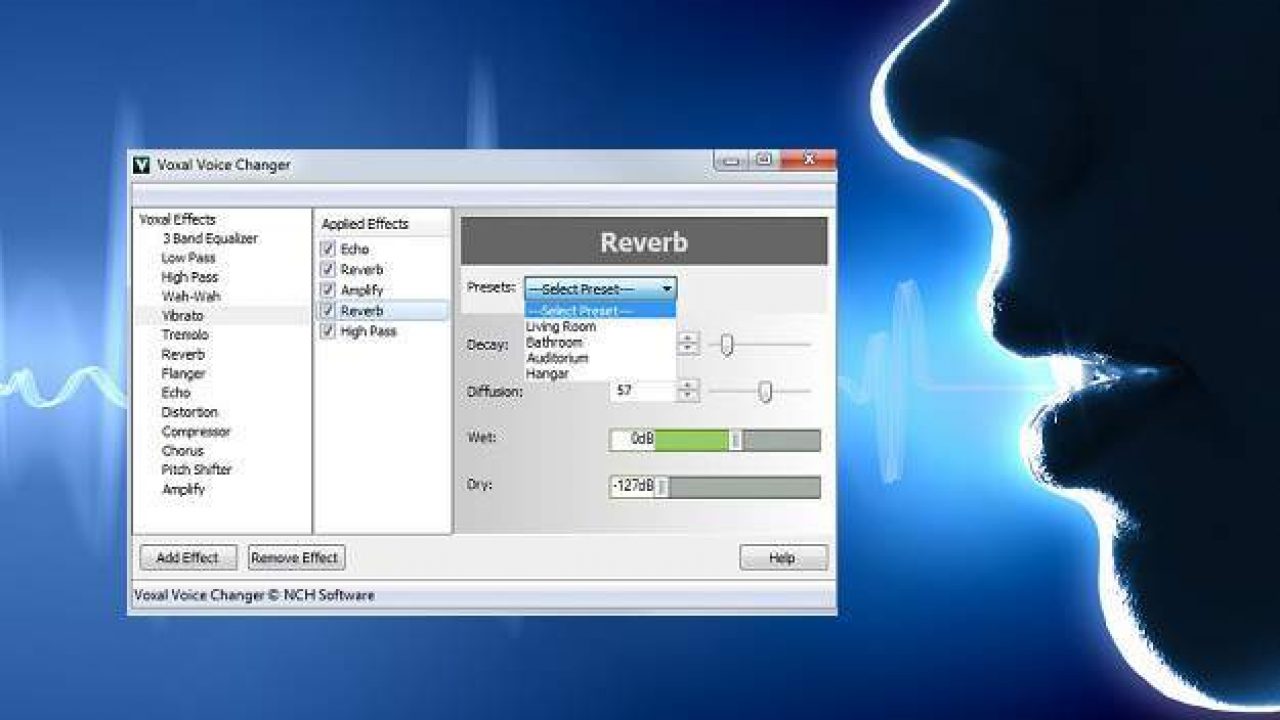Click the Wet level bar
This screenshot has width=1280, height=720.
click(x=715, y=440)
